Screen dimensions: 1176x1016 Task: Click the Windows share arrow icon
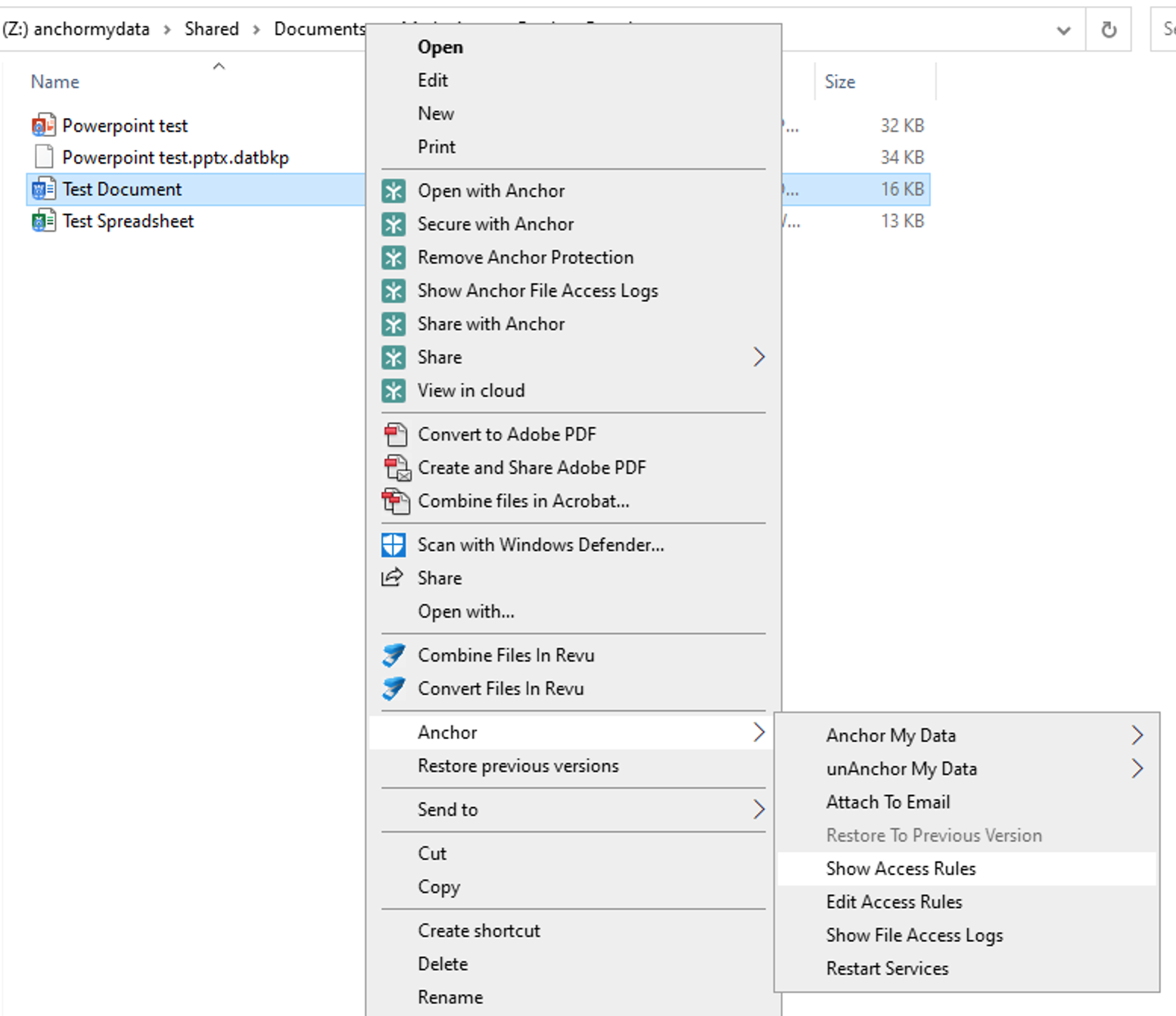[x=393, y=578]
